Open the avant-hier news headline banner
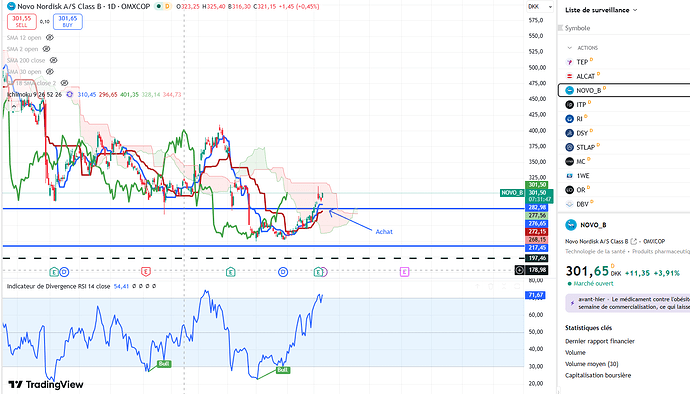690x394 pixels. (x=628, y=303)
